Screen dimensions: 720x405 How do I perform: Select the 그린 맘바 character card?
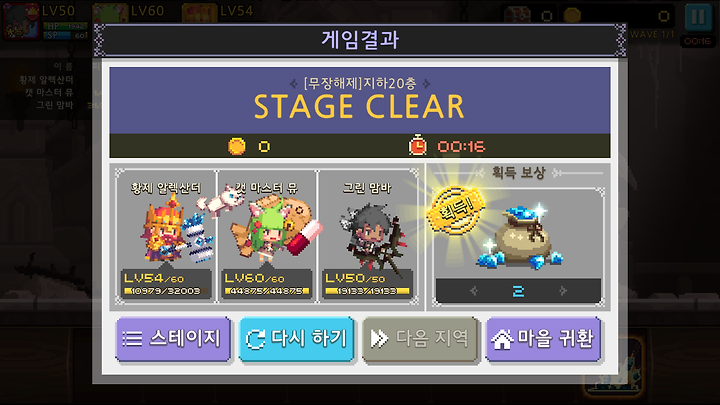(x=367, y=236)
